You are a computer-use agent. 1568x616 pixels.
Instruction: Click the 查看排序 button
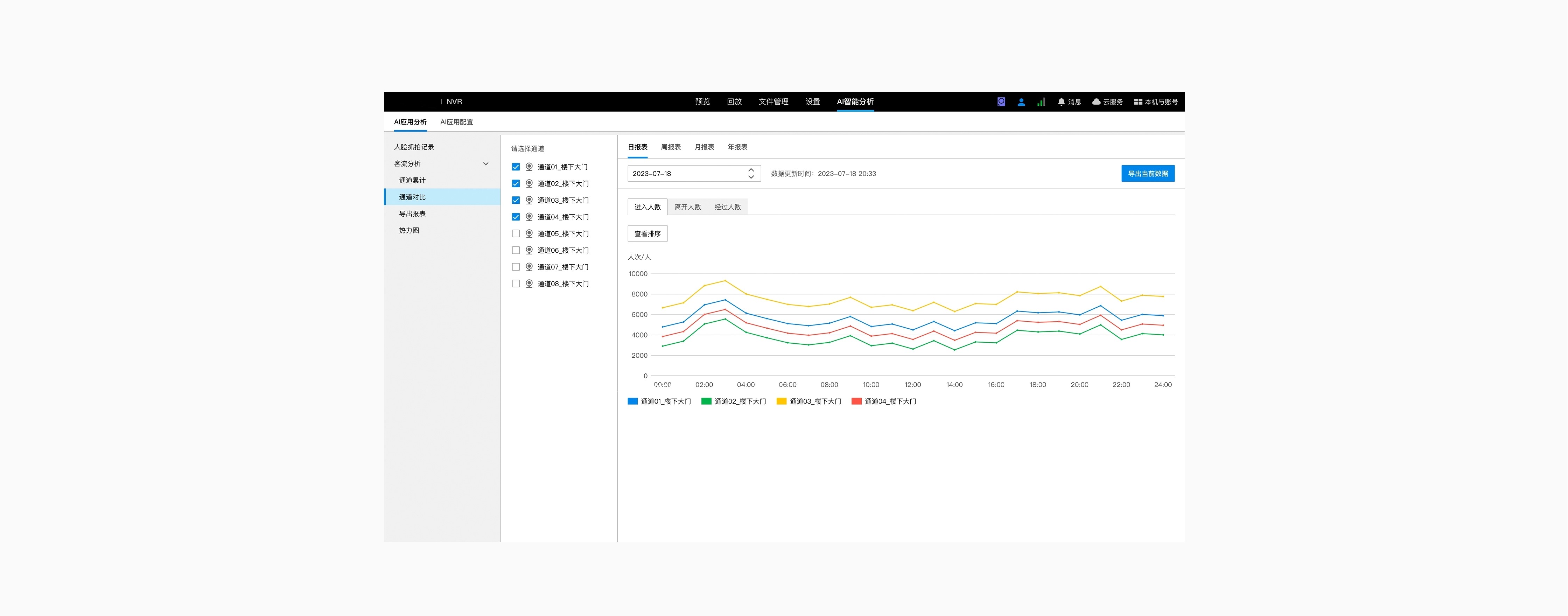point(647,234)
